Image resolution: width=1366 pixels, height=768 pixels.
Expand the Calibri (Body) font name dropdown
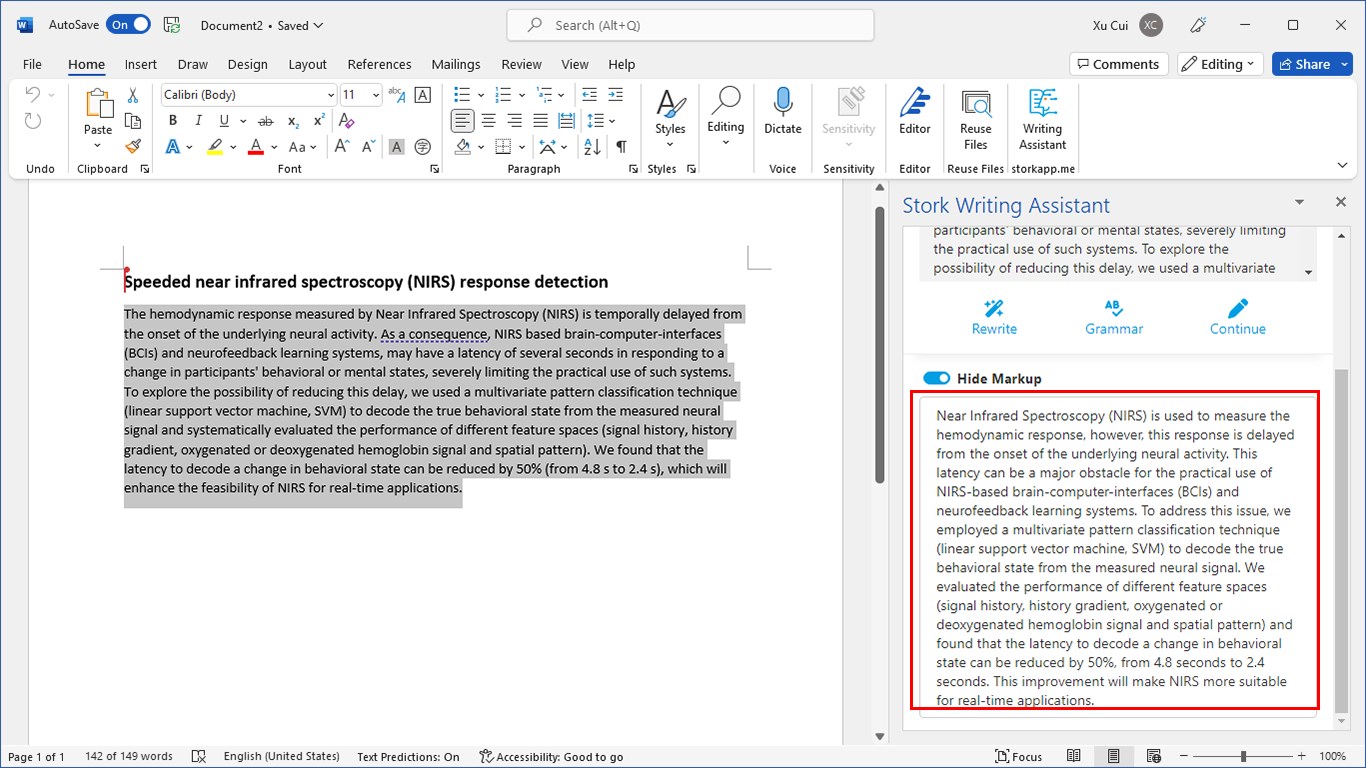[330, 95]
